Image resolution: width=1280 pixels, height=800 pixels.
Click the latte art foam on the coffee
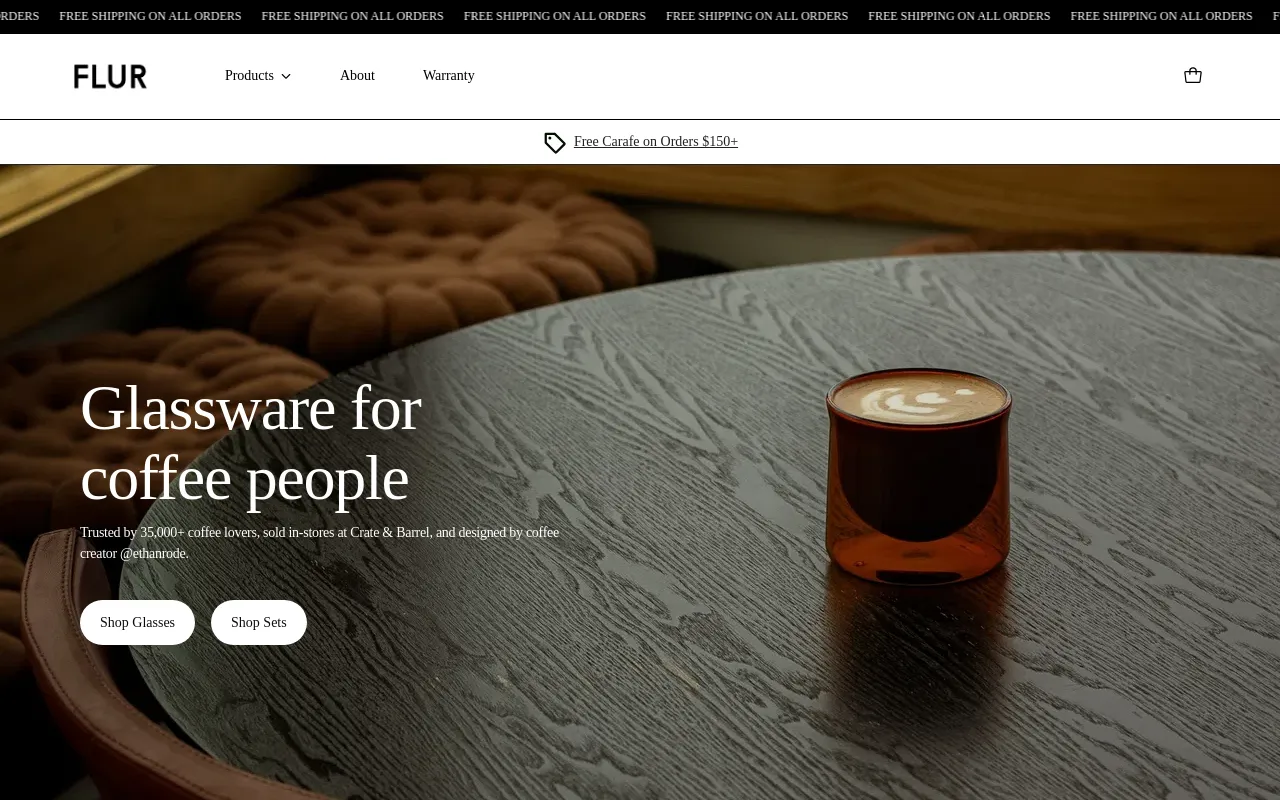[x=918, y=400]
